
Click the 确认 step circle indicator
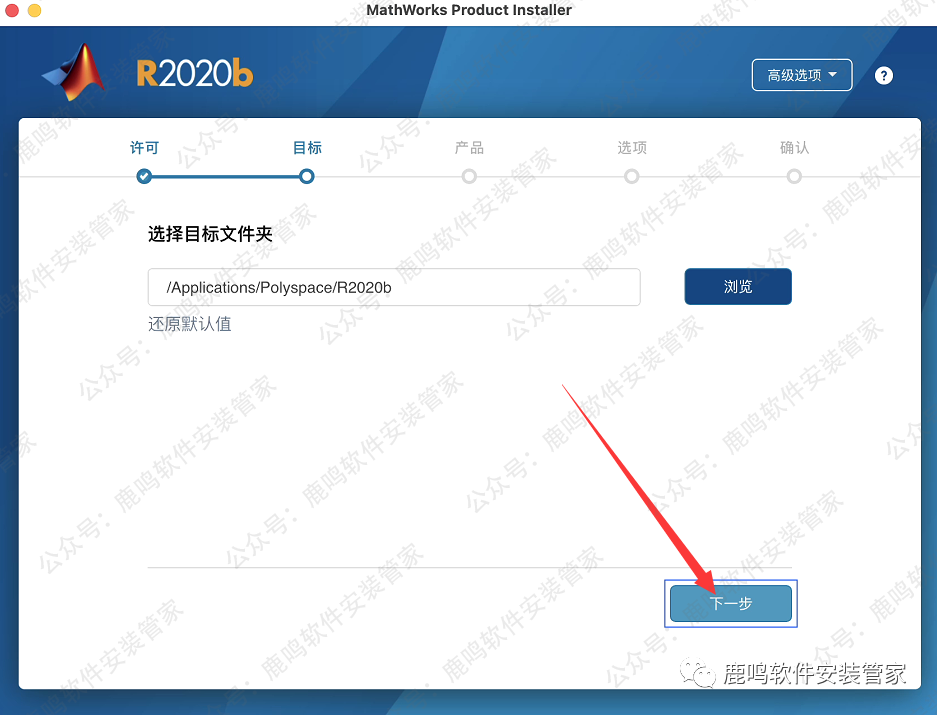tap(794, 176)
